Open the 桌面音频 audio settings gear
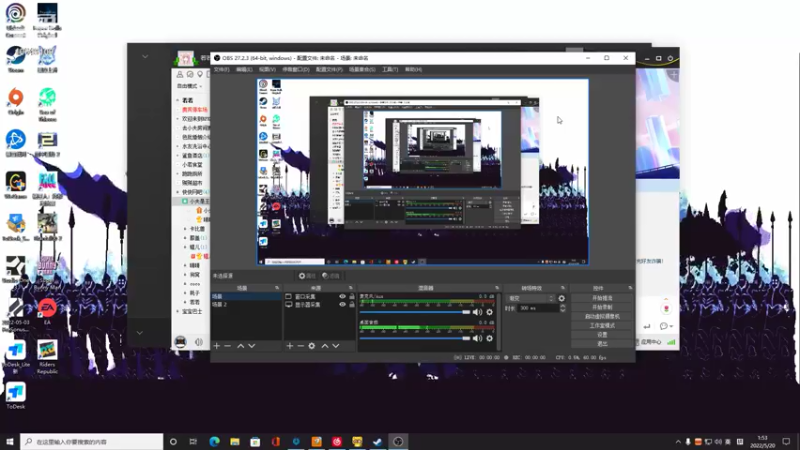800x450 pixels. pos(490,338)
